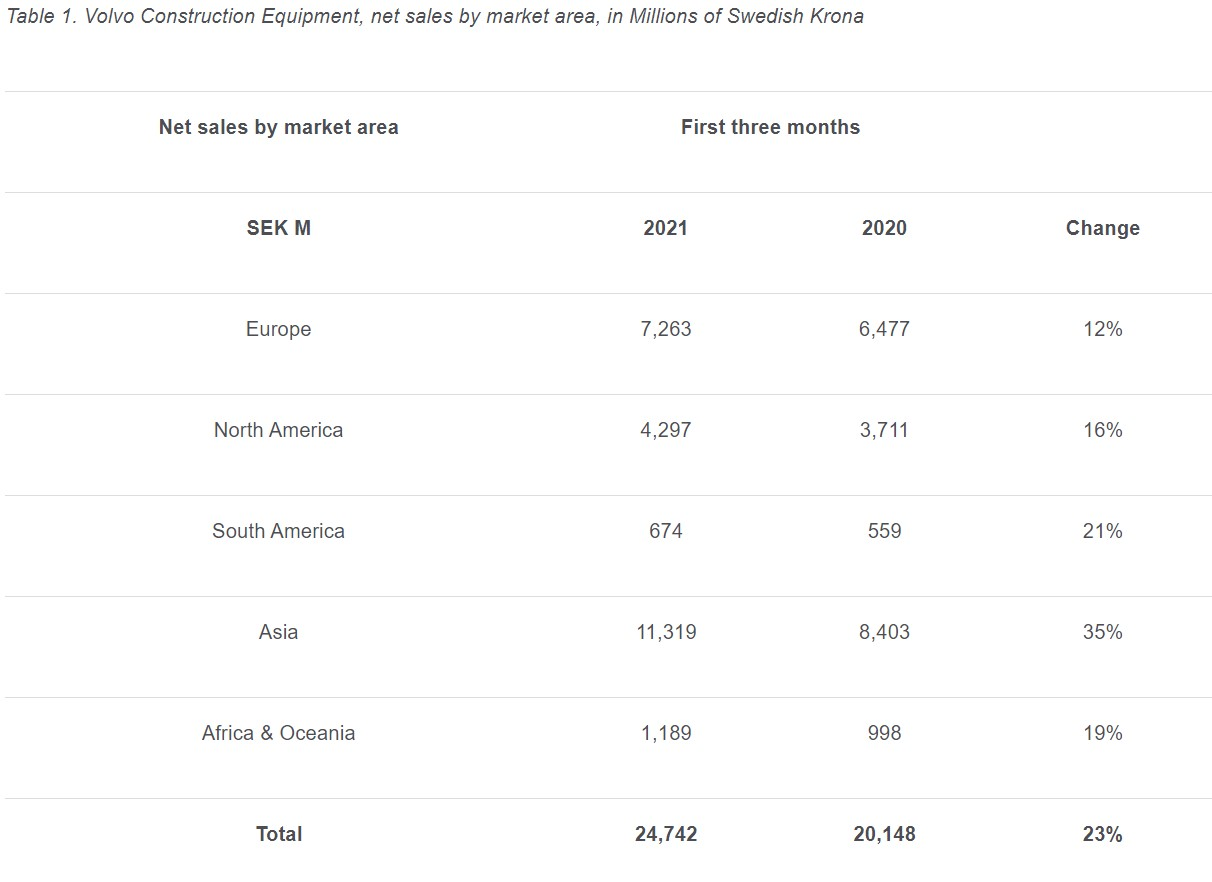Select the 'First three months' header cell
The height and width of the screenshot is (882, 1212).
point(770,127)
